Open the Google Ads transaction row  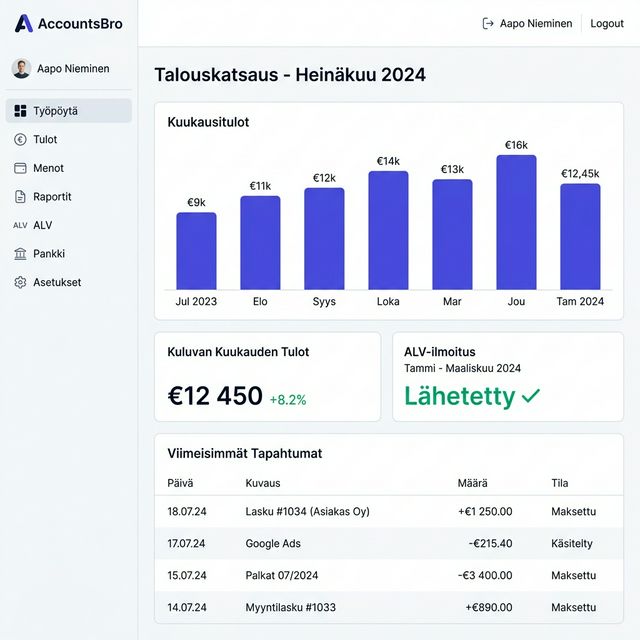389,543
